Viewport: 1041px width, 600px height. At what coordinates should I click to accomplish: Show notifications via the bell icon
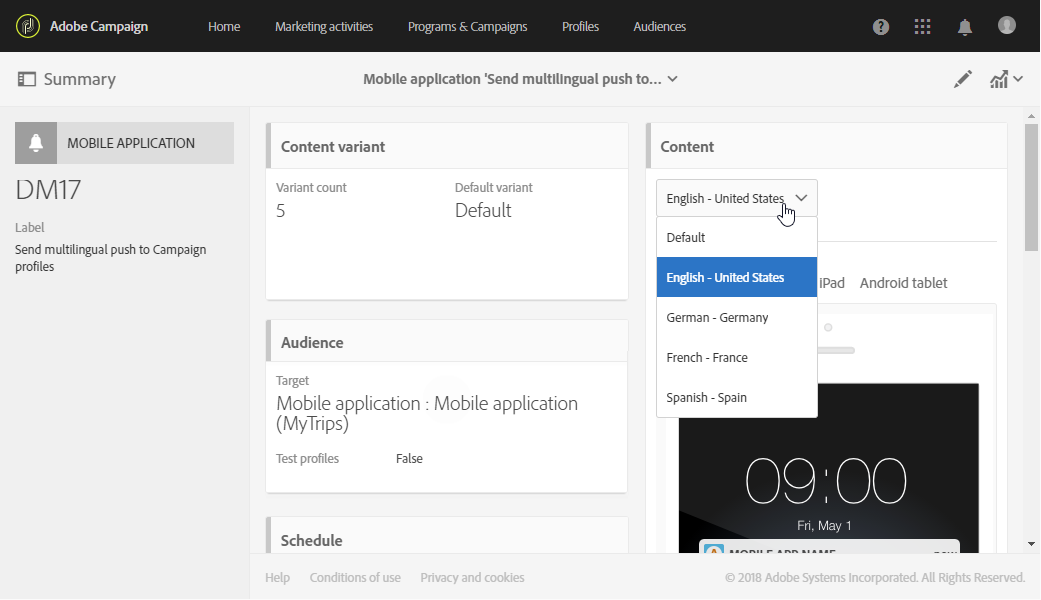pos(965,27)
